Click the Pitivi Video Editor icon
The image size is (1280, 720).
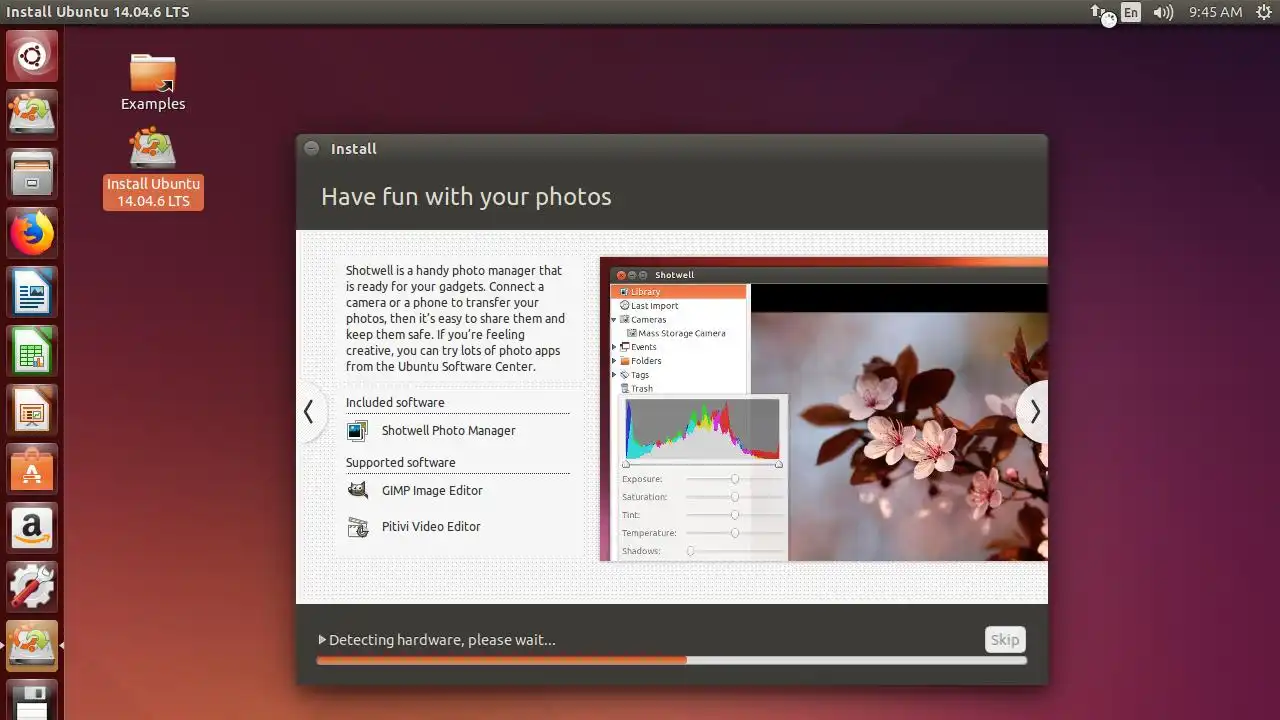[x=357, y=527]
